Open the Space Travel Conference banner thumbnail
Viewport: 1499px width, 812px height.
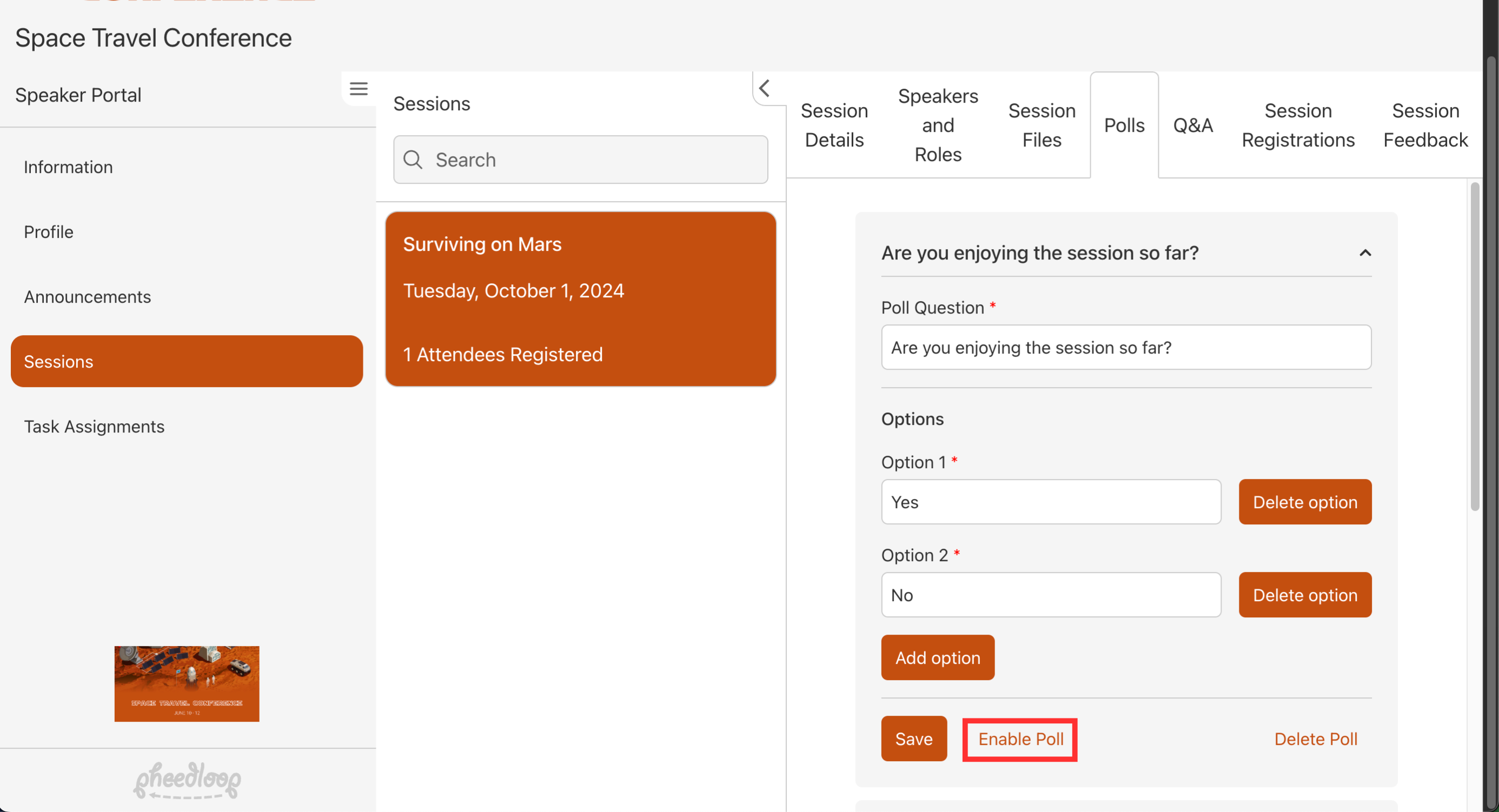pos(187,683)
